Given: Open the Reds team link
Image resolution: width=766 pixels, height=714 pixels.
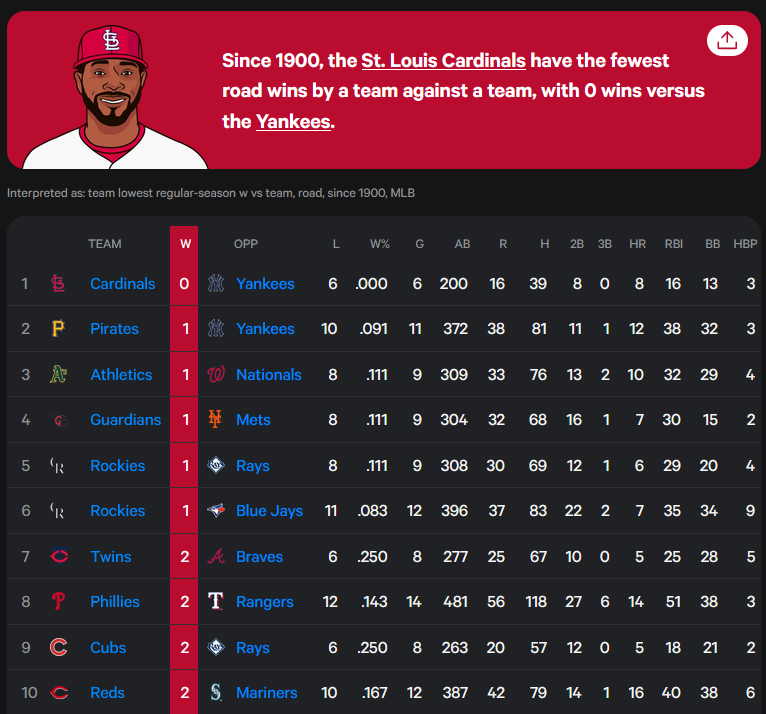Looking at the screenshot, I should (x=107, y=693).
